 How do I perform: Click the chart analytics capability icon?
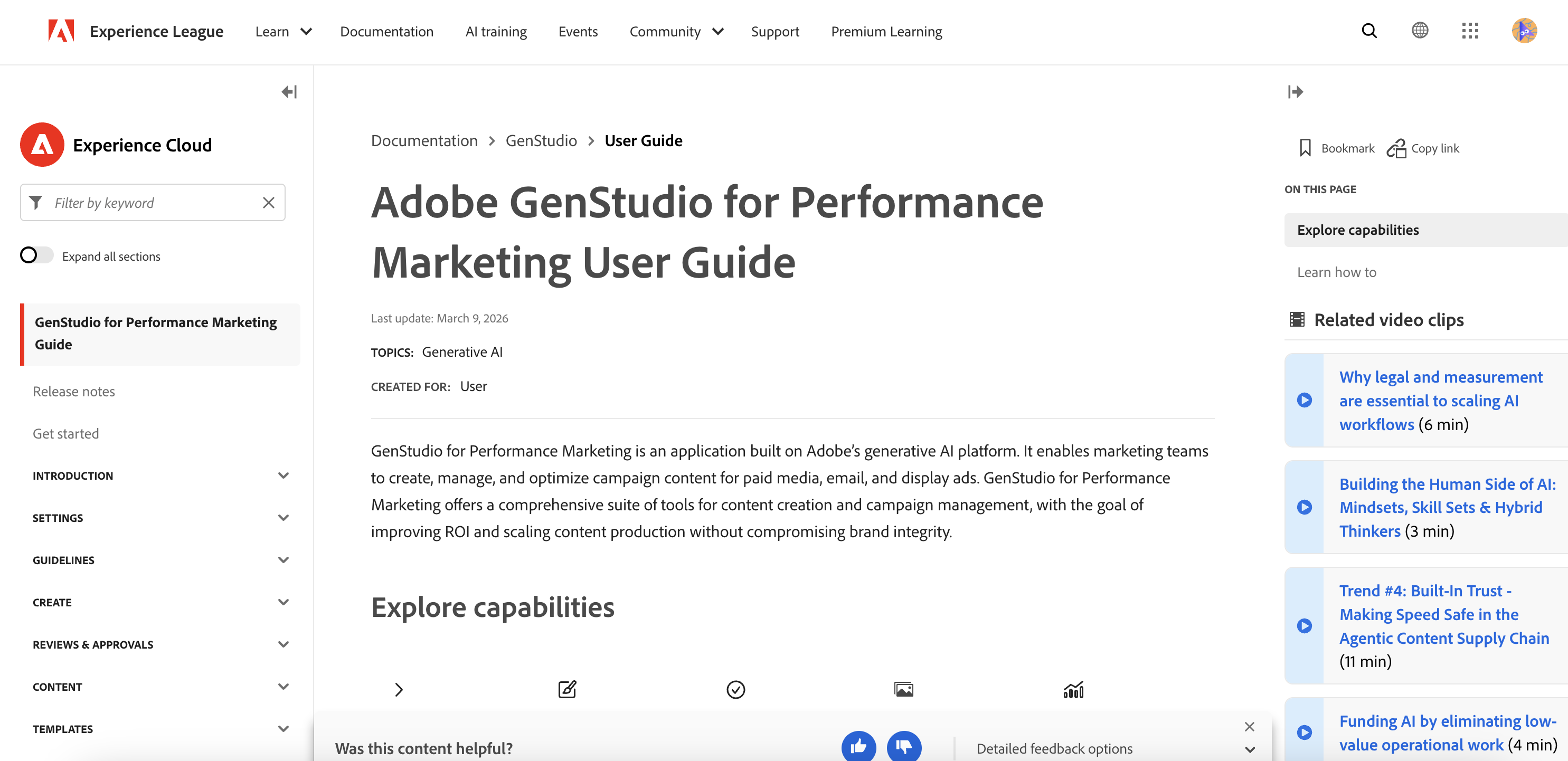1073,689
